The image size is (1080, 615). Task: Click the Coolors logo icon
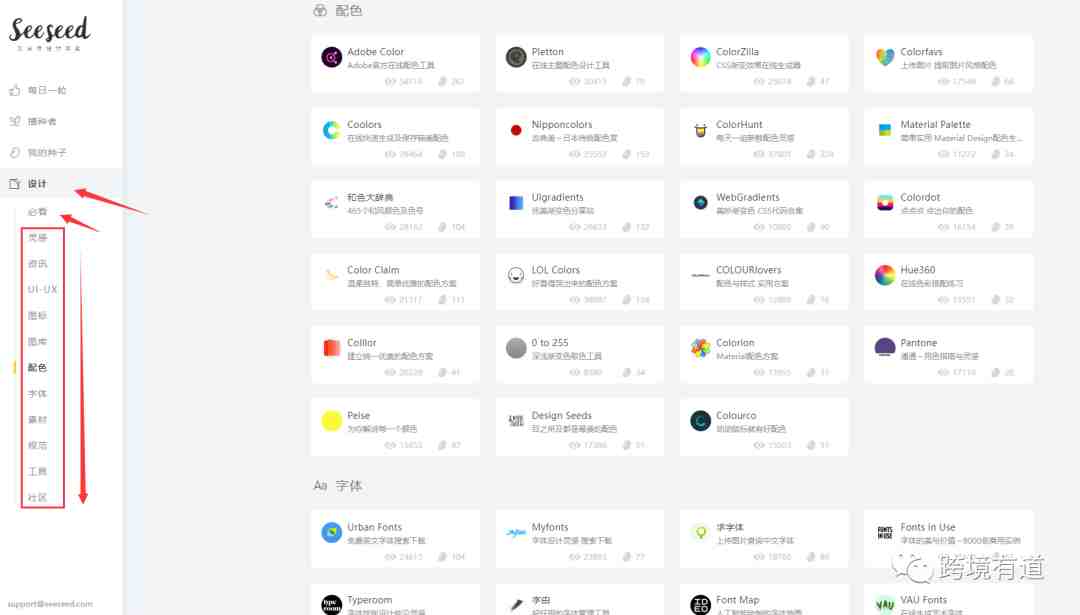coord(331,130)
